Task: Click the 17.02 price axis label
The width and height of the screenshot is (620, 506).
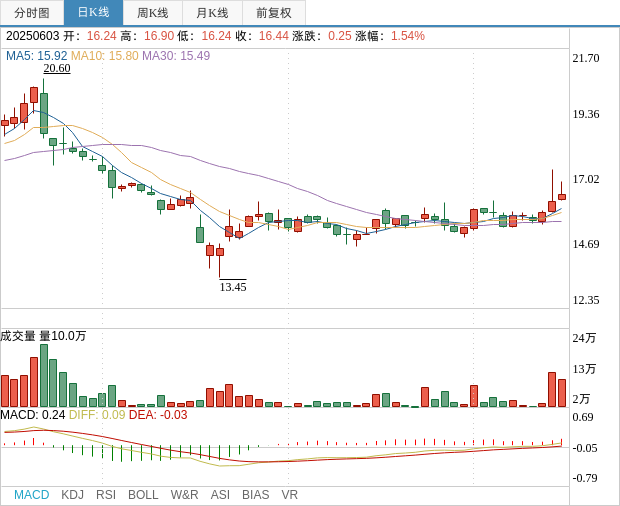Action: (x=586, y=179)
